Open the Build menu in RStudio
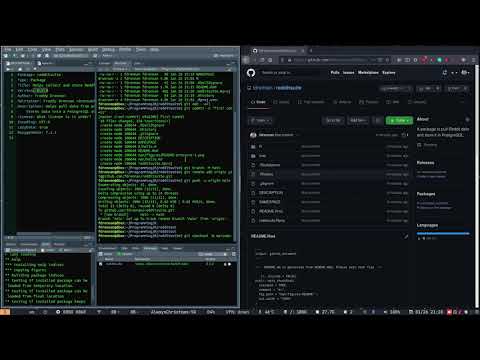The width and height of the screenshot is (480, 360). point(93,50)
